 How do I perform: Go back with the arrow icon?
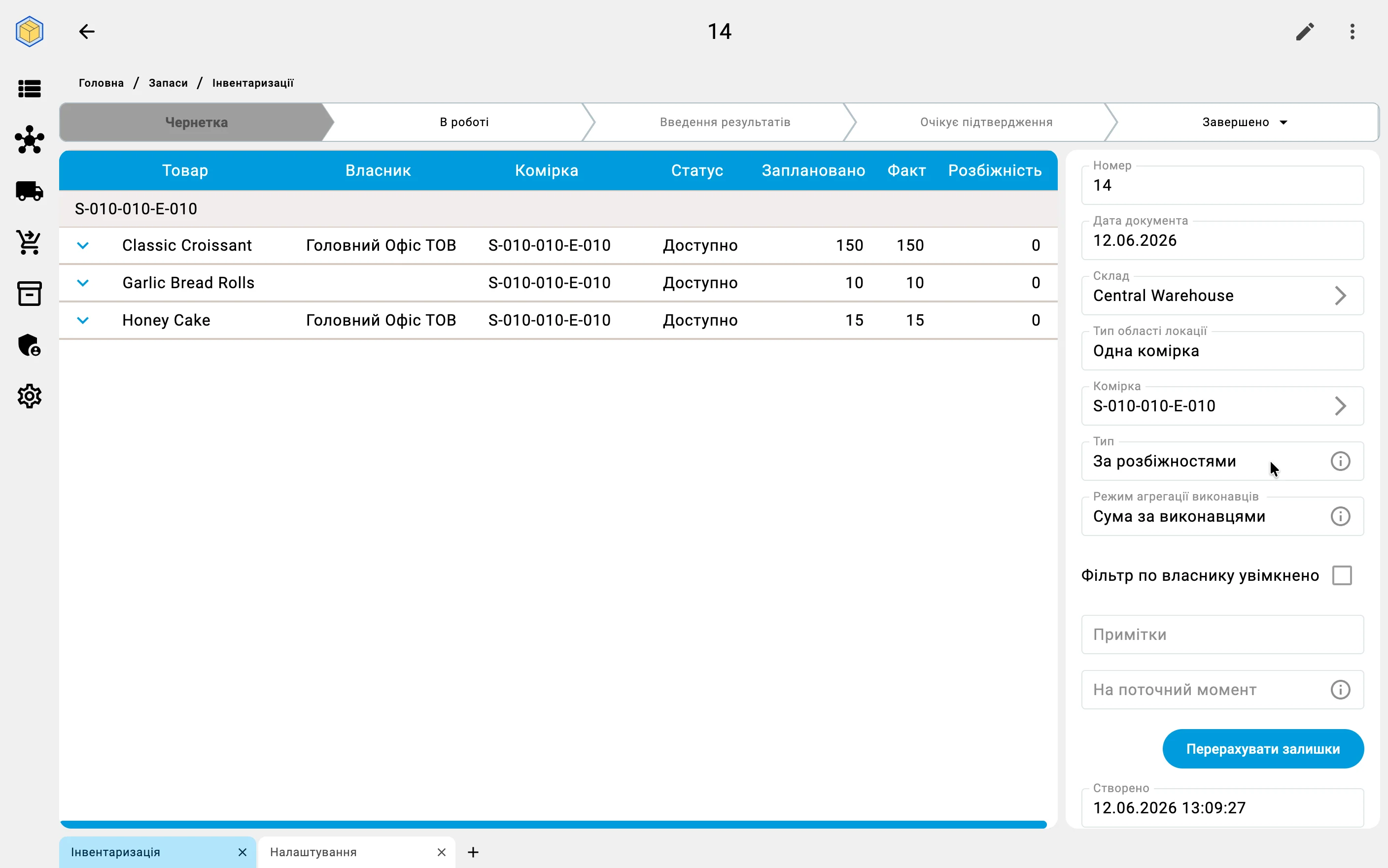(87, 31)
